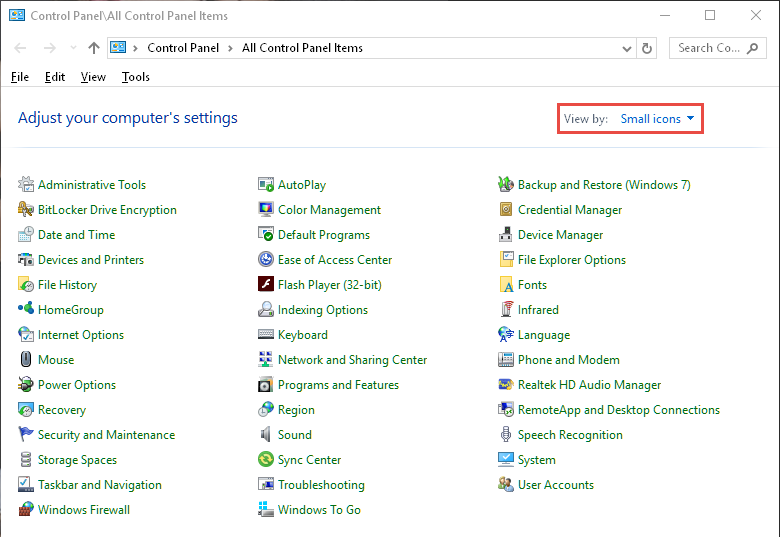Image resolution: width=780 pixels, height=537 pixels.
Task: Open the Speech Recognition microphone icon
Action: click(505, 435)
